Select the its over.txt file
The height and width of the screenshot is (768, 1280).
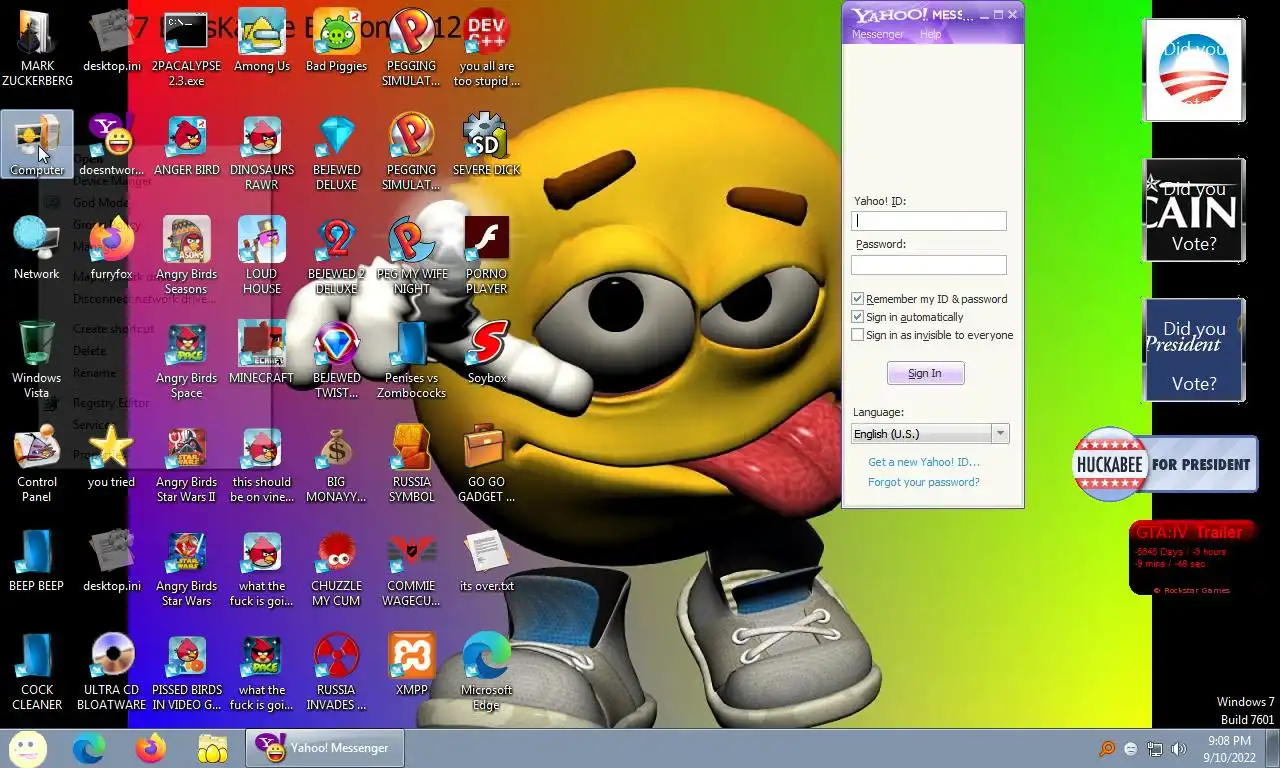pyautogui.click(x=487, y=561)
